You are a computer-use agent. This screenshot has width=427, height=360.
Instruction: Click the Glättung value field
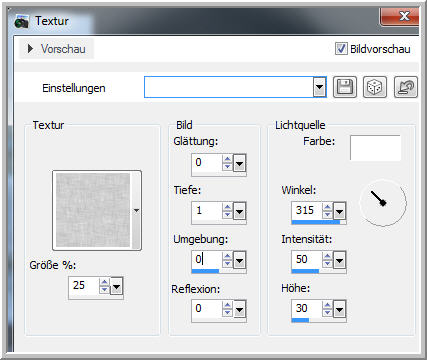(207, 163)
